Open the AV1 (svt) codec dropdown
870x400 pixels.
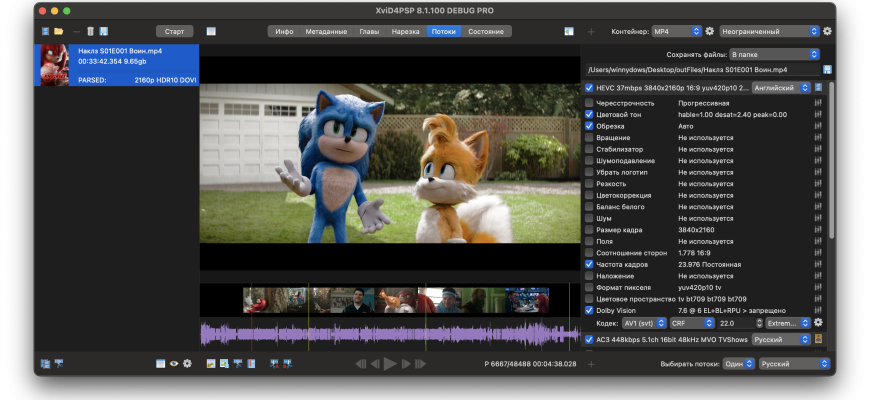[x=644, y=322]
